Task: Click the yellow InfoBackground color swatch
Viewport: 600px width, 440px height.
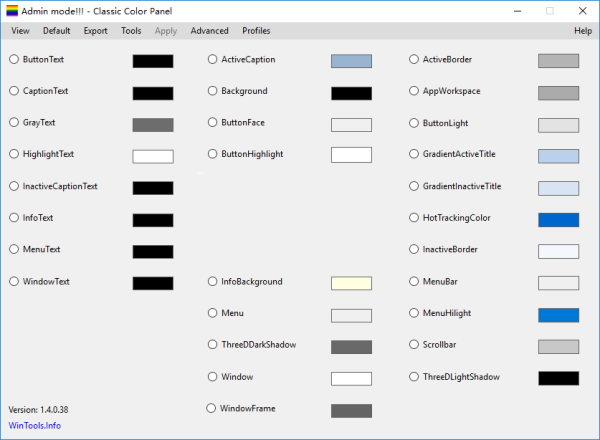Action: coord(351,283)
